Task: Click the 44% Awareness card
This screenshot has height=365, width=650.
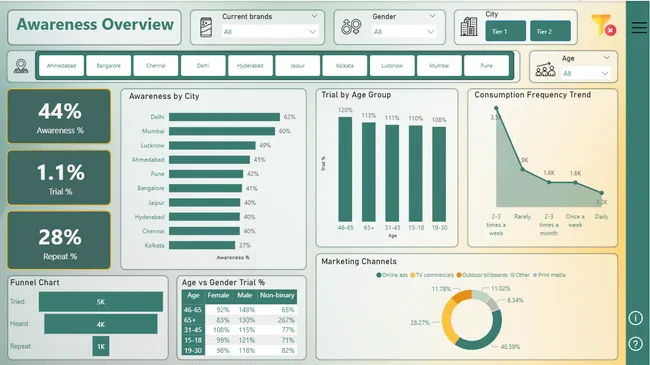Action: tap(59, 117)
